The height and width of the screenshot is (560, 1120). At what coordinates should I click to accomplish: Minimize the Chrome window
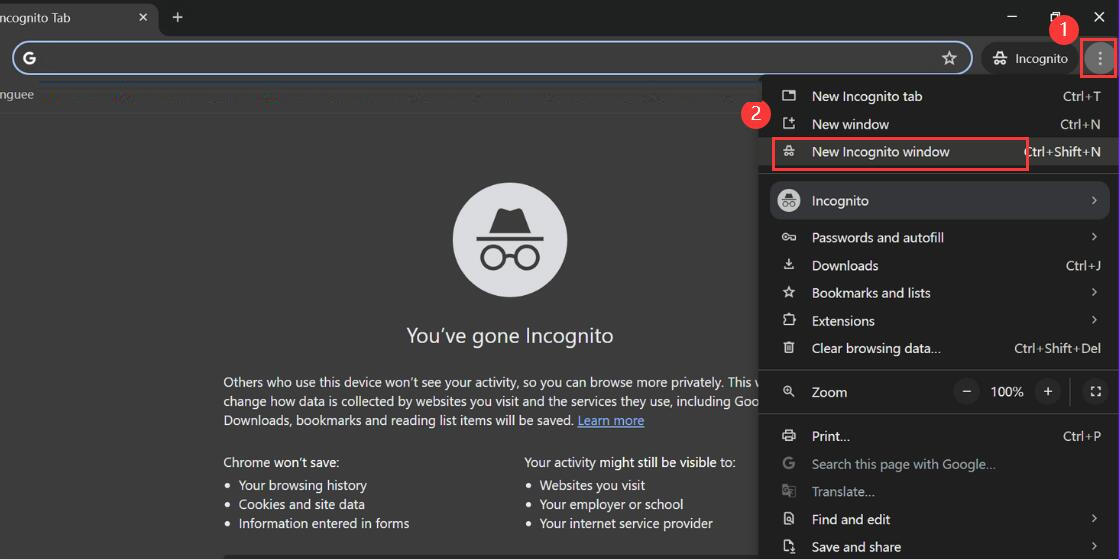(1012, 16)
